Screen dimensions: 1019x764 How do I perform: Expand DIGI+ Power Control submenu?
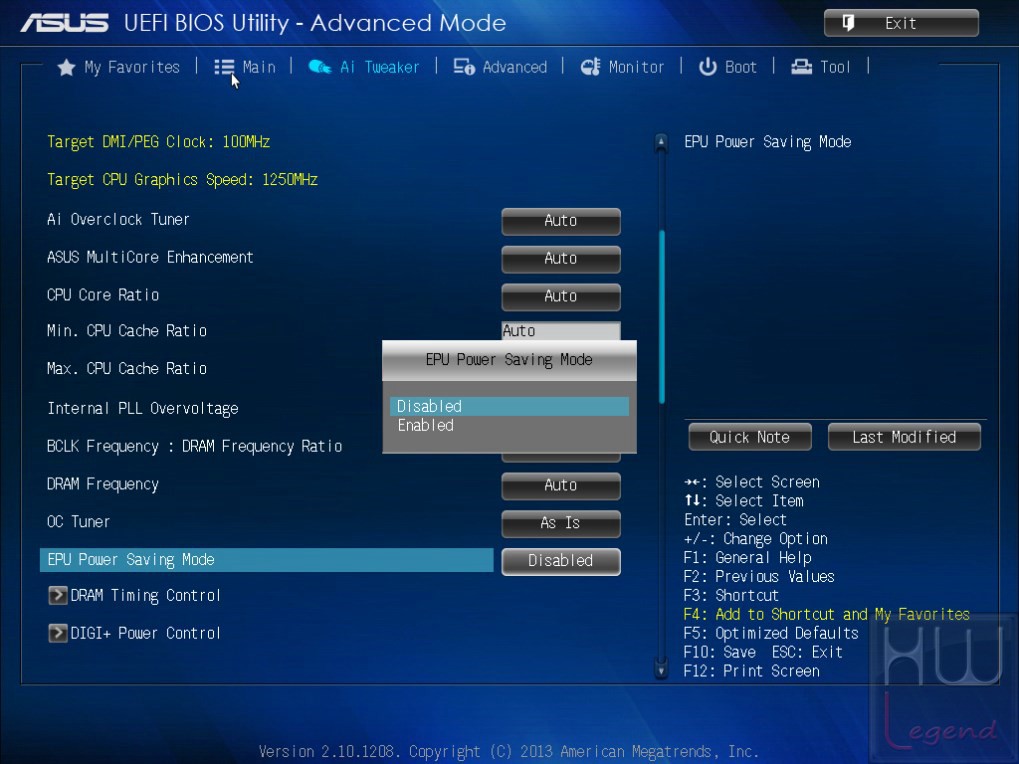coord(135,633)
